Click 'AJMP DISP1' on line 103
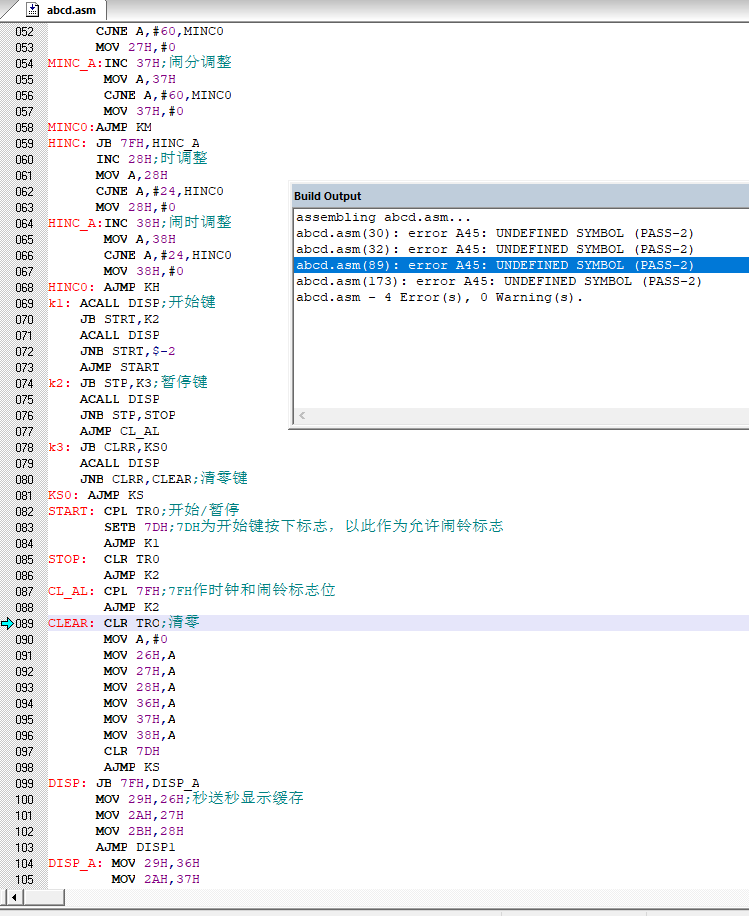This screenshot has width=749, height=916. tap(136, 847)
